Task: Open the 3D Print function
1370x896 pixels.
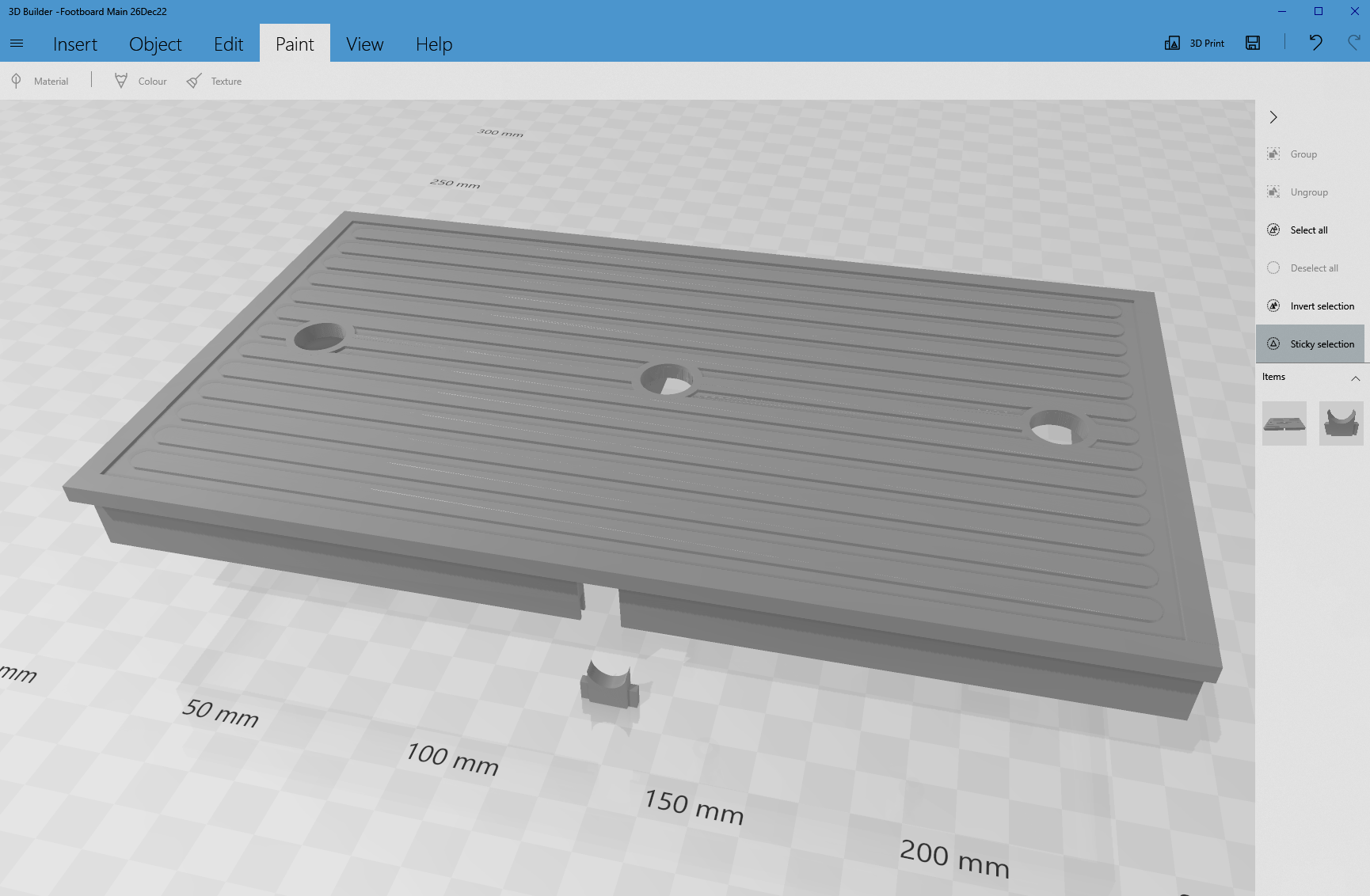Action: pos(1193,44)
